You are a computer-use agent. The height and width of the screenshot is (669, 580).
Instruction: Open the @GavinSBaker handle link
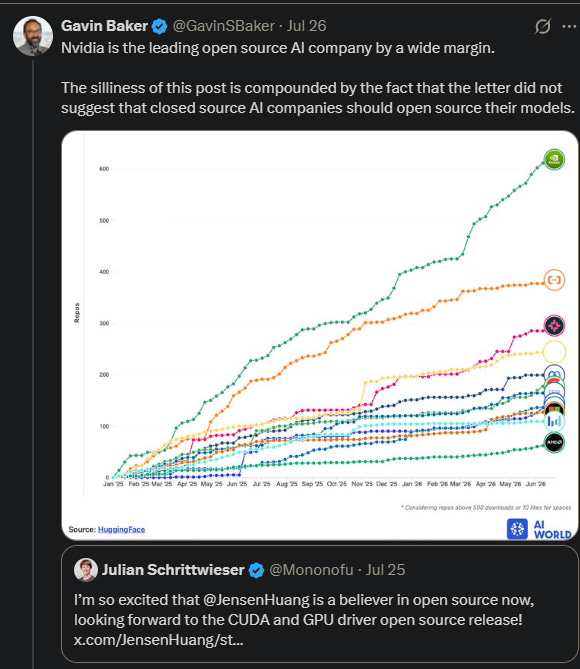tap(223, 26)
